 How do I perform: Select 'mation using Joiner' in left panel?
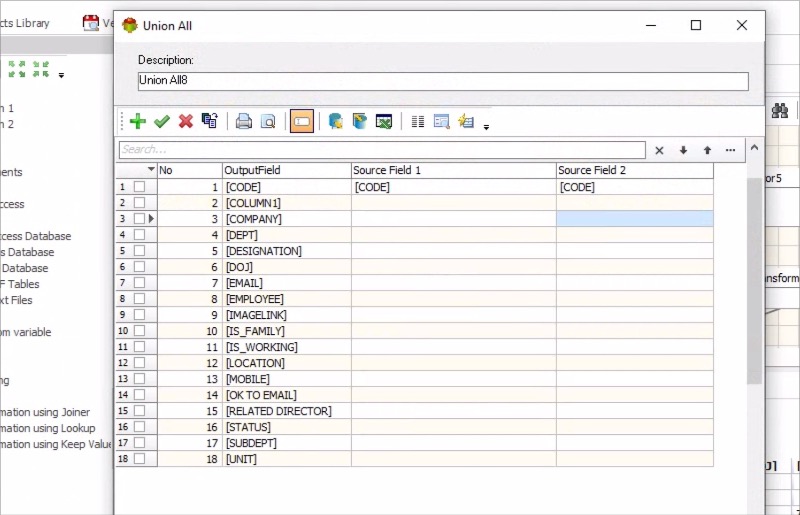45,412
